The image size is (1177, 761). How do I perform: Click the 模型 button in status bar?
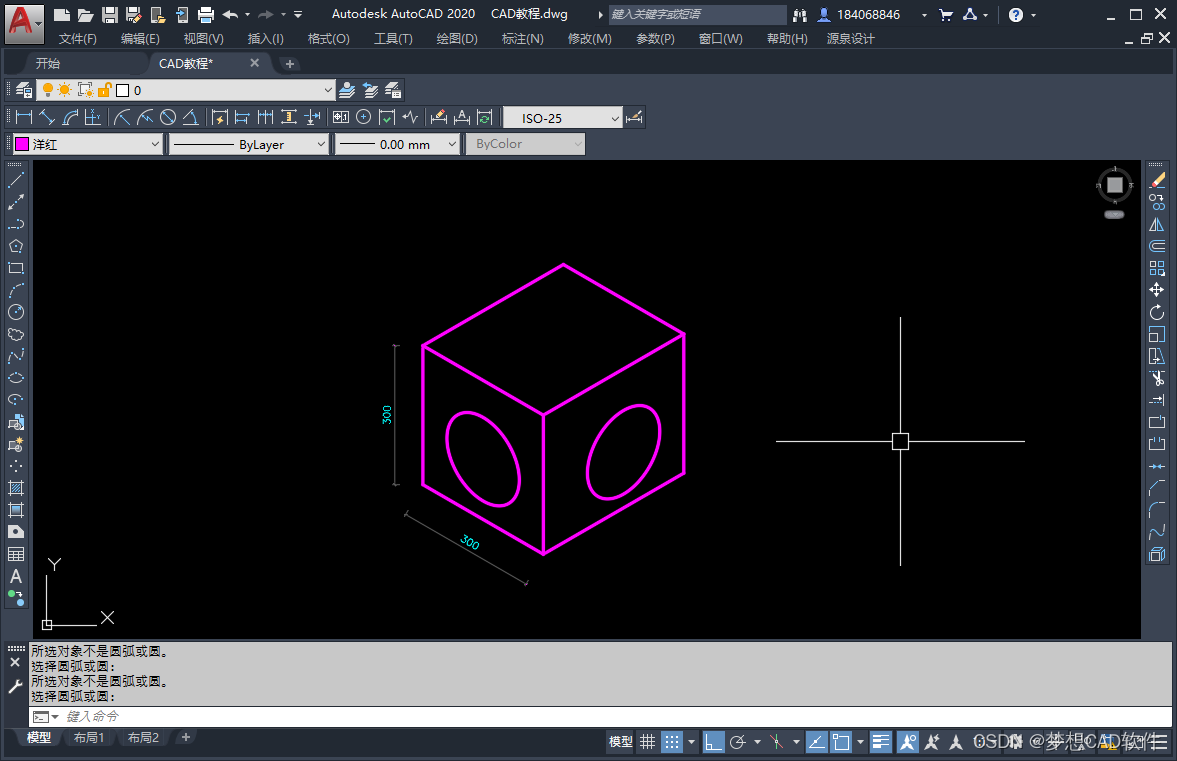pos(620,742)
